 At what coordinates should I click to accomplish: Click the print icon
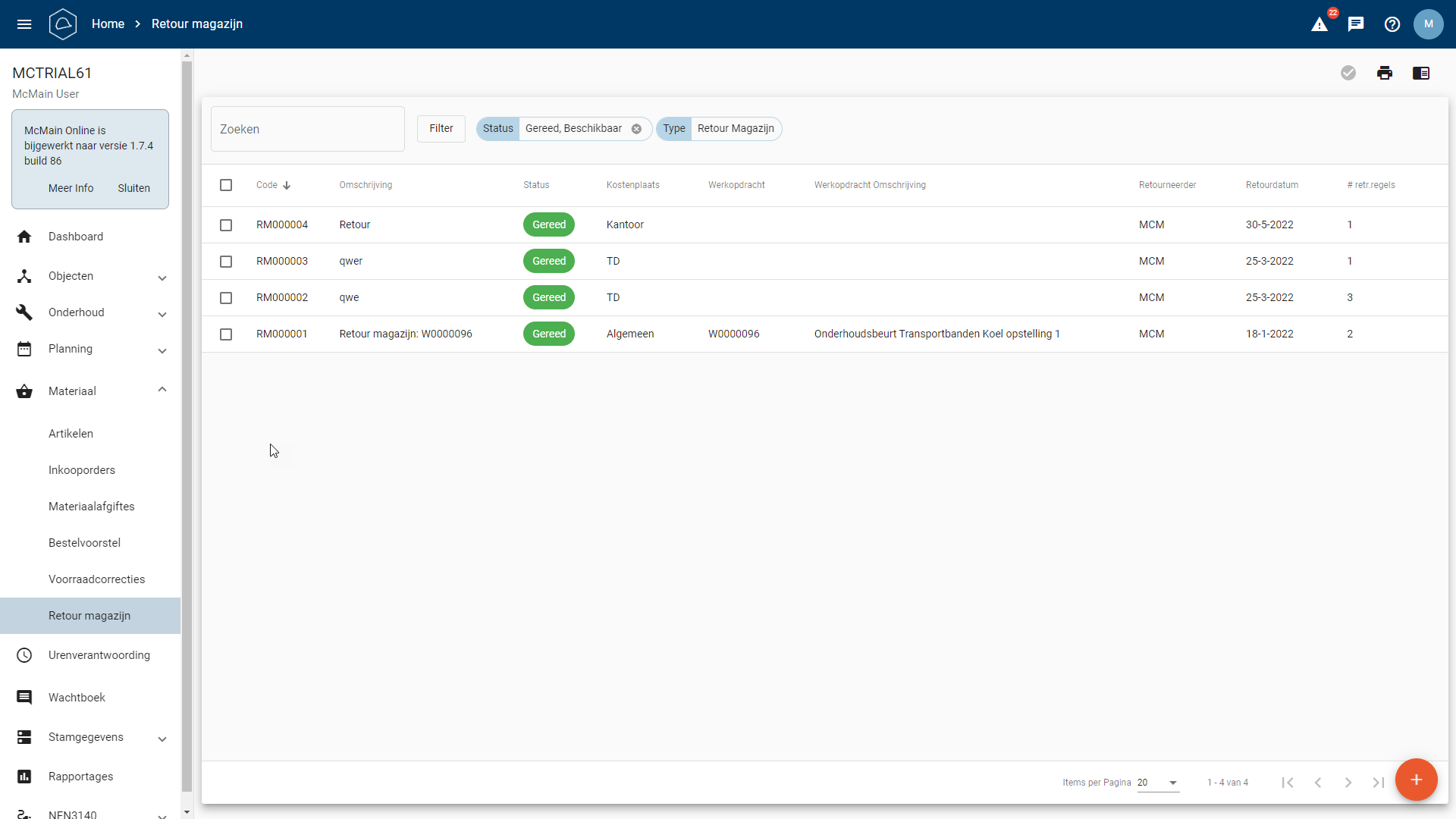point(1385,73)
